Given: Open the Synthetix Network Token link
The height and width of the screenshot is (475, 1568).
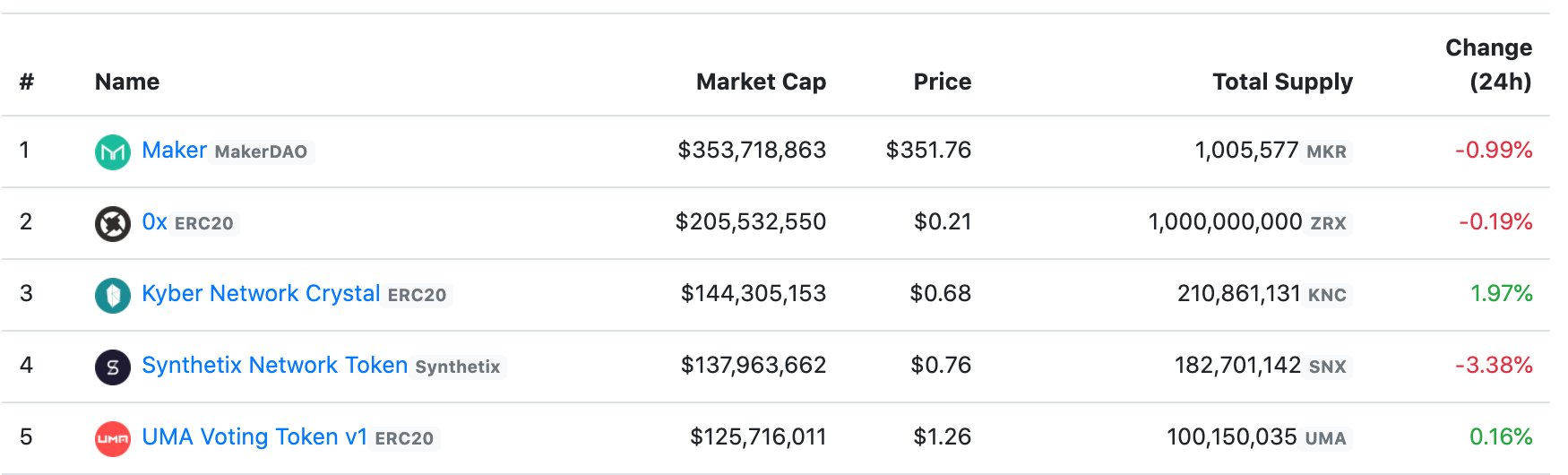Looking at the screenshot, I should 274,365.
